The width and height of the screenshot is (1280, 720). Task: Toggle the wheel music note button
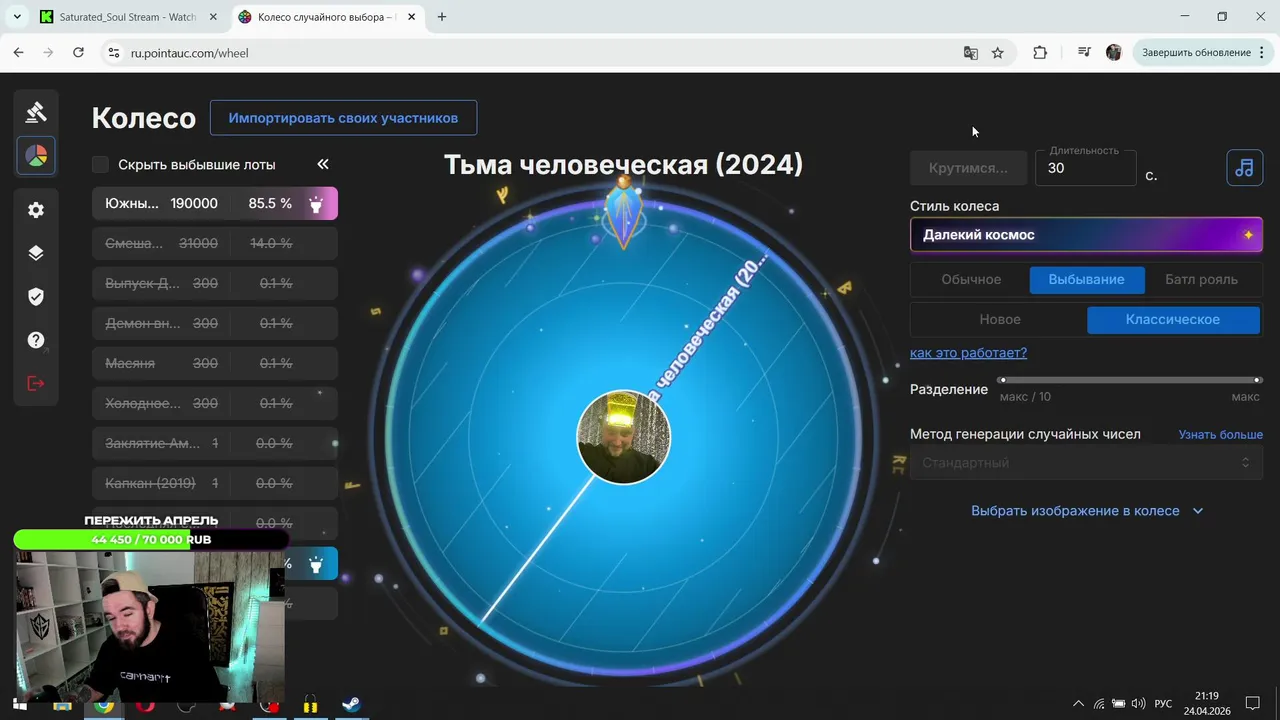click(x=1244, y=168)
